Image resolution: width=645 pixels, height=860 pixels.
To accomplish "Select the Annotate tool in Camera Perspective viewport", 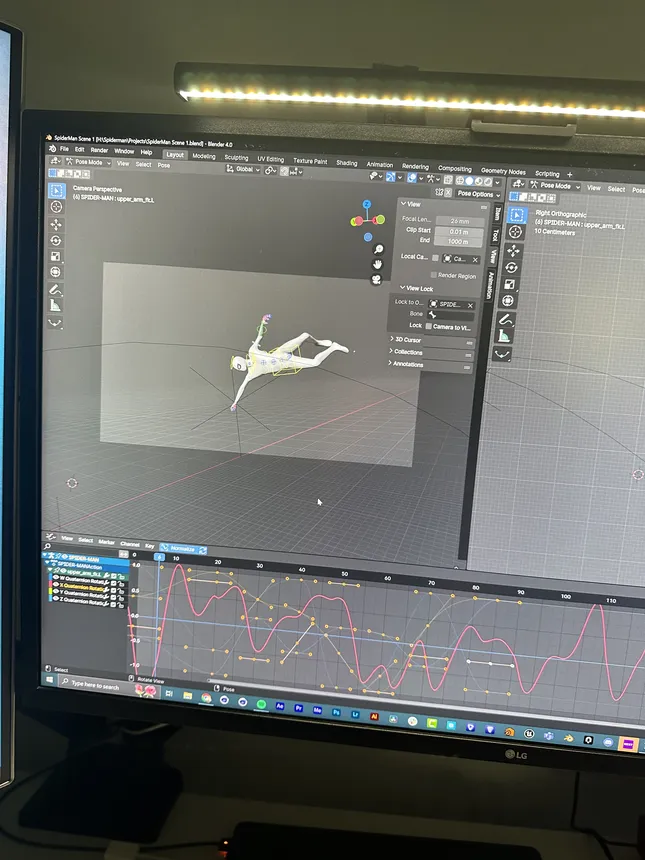I will (x=55, y=290).
